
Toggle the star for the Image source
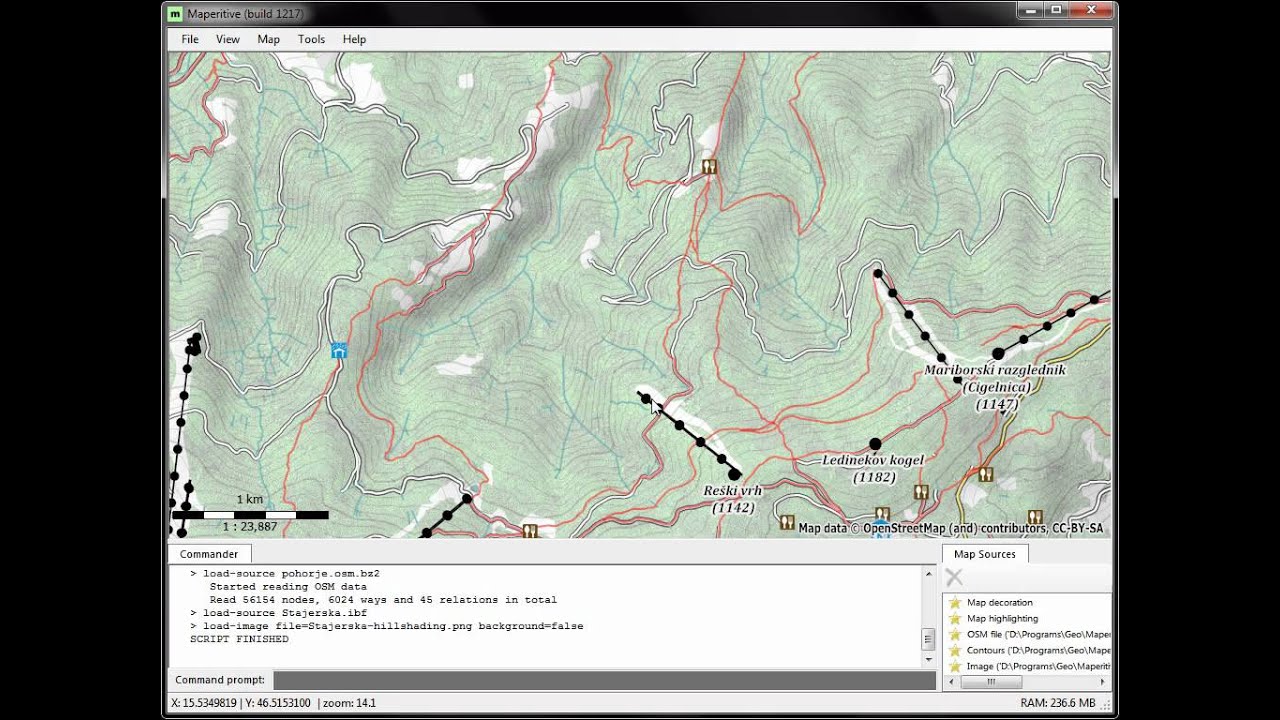pos(955,666)
